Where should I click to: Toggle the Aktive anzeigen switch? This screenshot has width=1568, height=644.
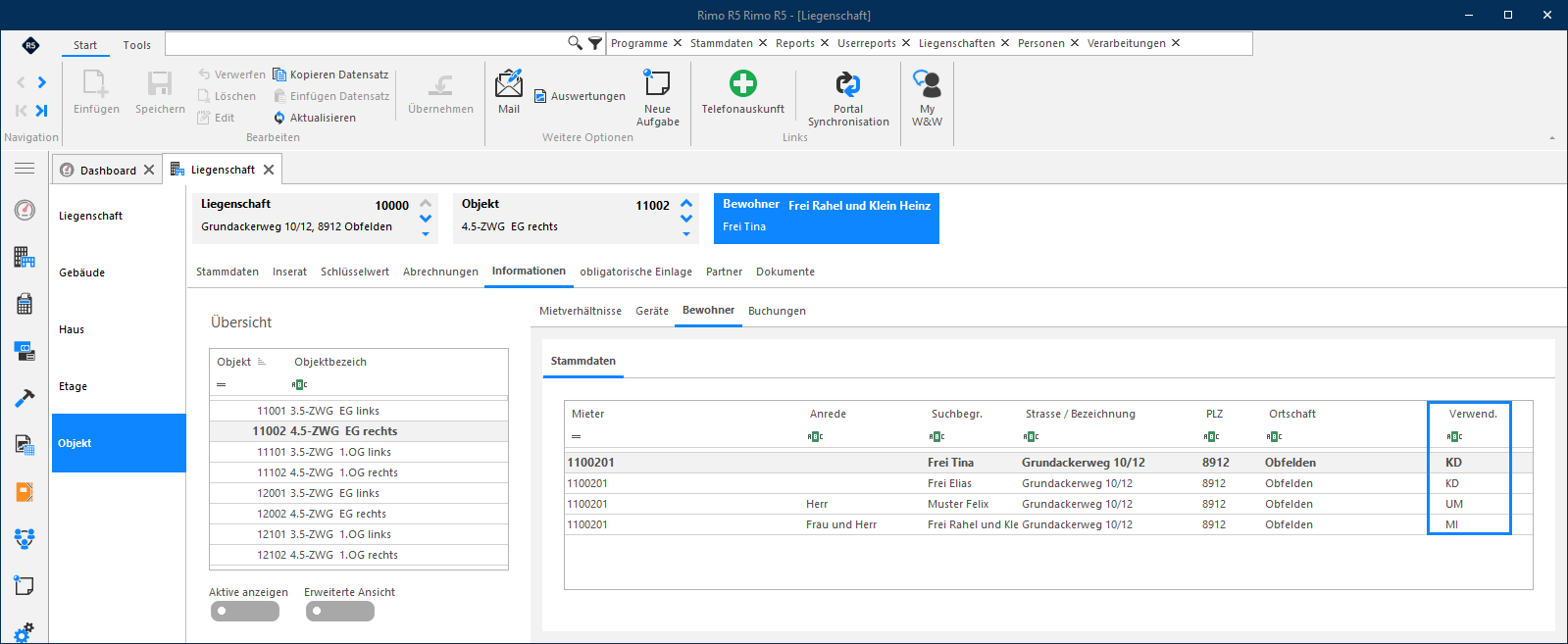pos(245,611)
